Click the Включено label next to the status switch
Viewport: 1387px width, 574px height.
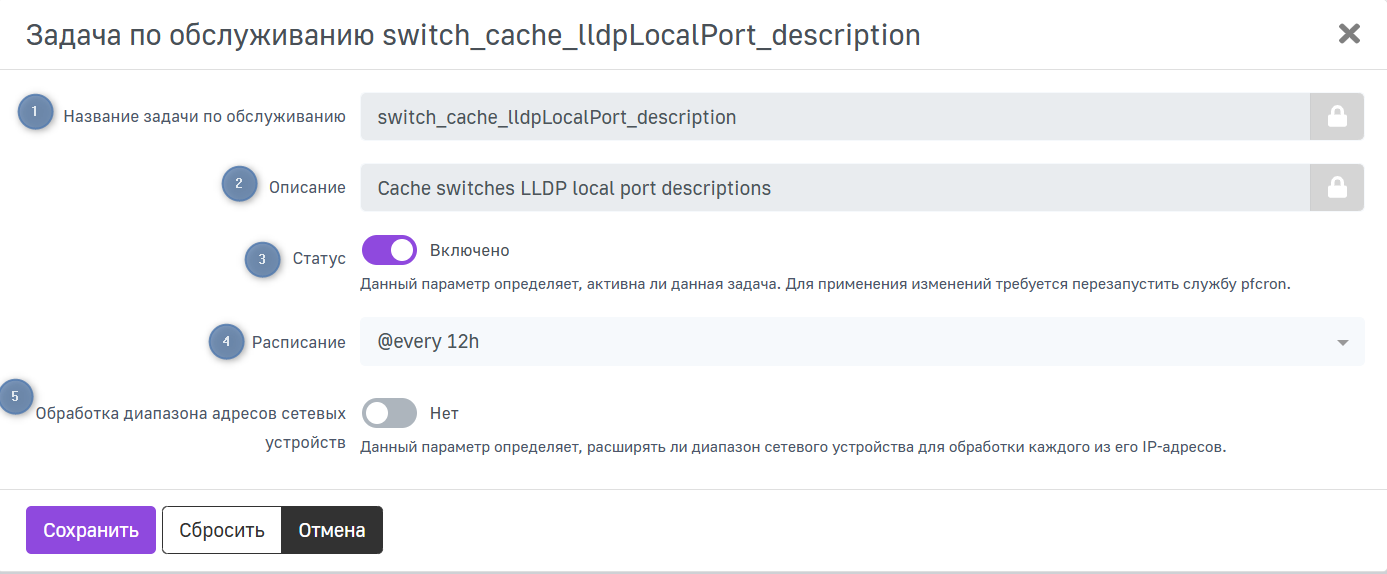pos(469,250)
